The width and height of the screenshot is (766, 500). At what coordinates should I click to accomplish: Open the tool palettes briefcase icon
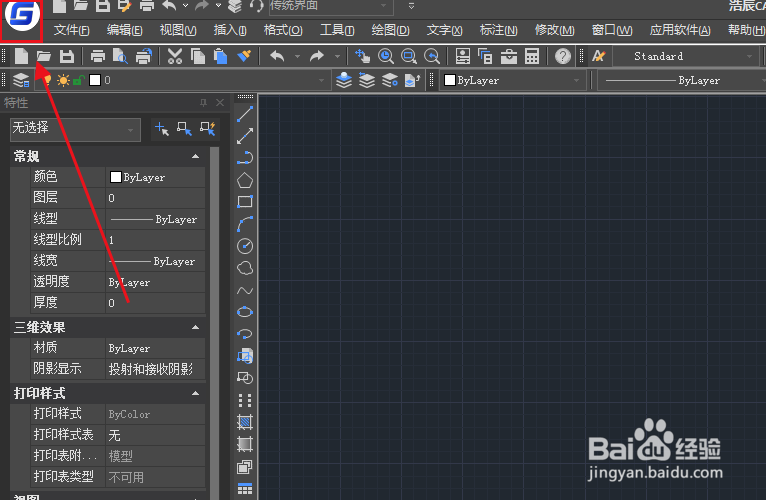coord(509,56)
